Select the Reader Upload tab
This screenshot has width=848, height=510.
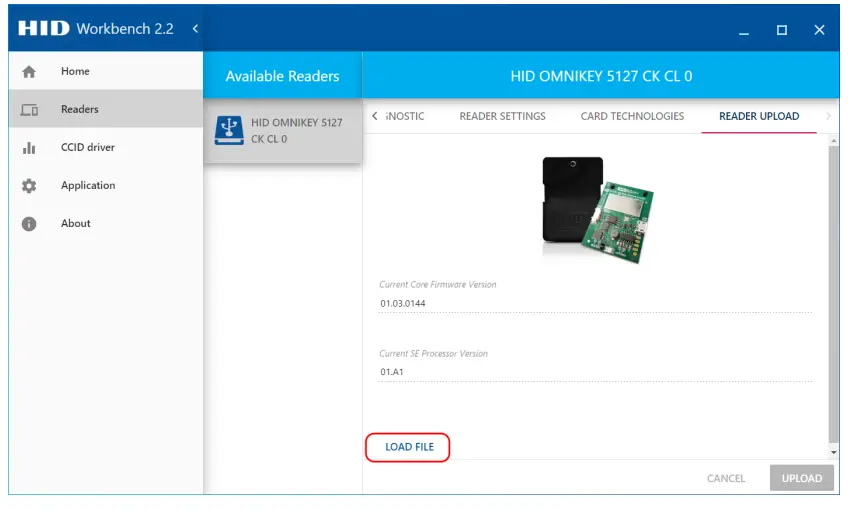click(x=759, y=116)
